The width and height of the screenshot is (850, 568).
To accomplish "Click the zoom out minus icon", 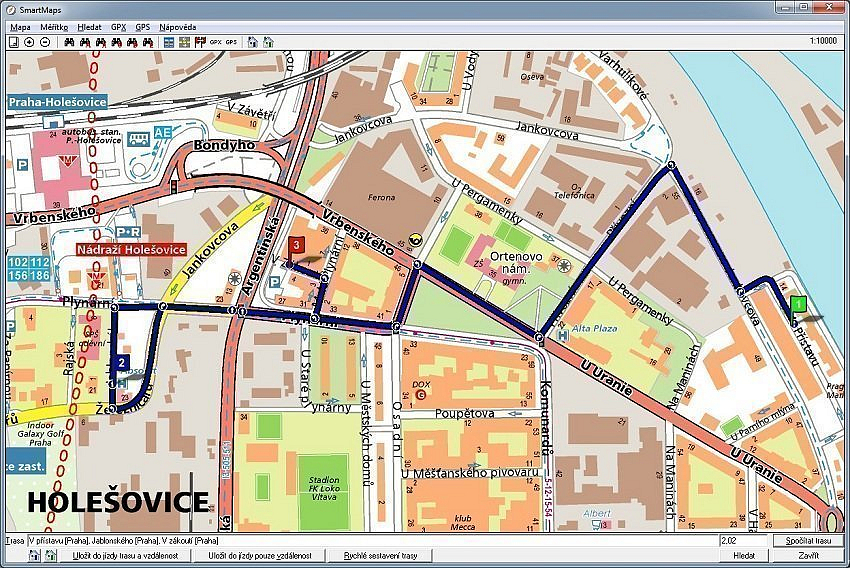I will pyautogui.click(x=45, y=42).
